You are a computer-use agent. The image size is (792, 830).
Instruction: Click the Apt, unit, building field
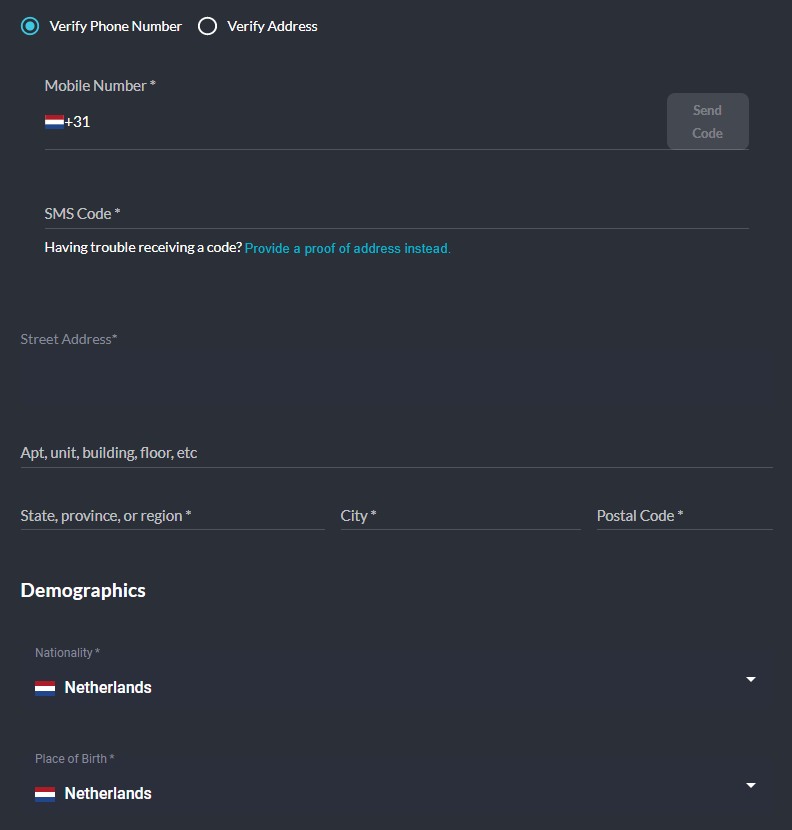tap(397, 453)
